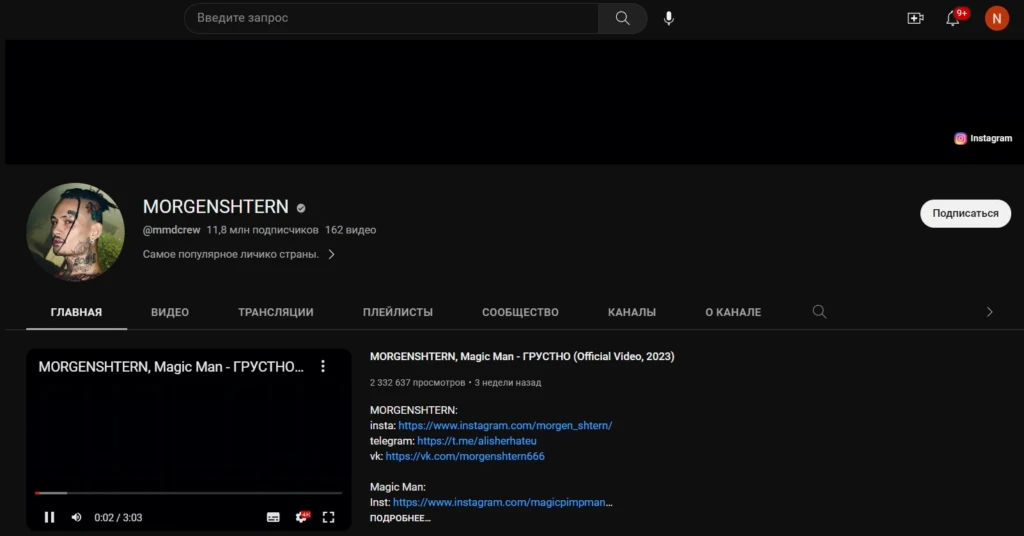Open the account avatar N menu

[x=997, y=18]
